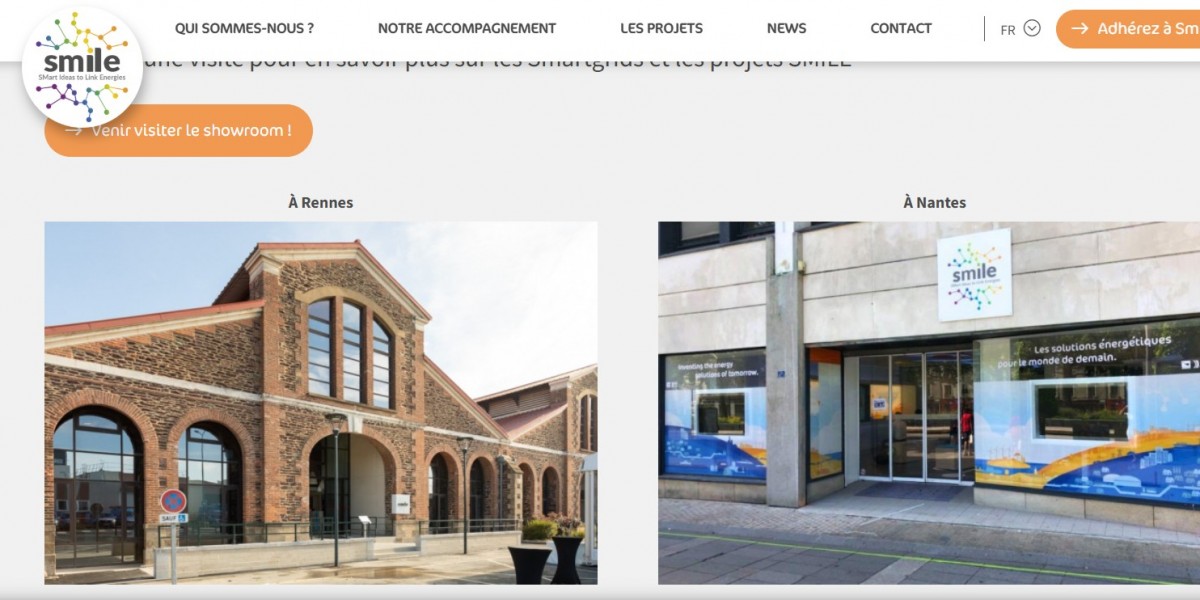1200x600 pixels.
Task: Open the QUI SOMMES-NOUS ? menu
Action: pos(244,28)
